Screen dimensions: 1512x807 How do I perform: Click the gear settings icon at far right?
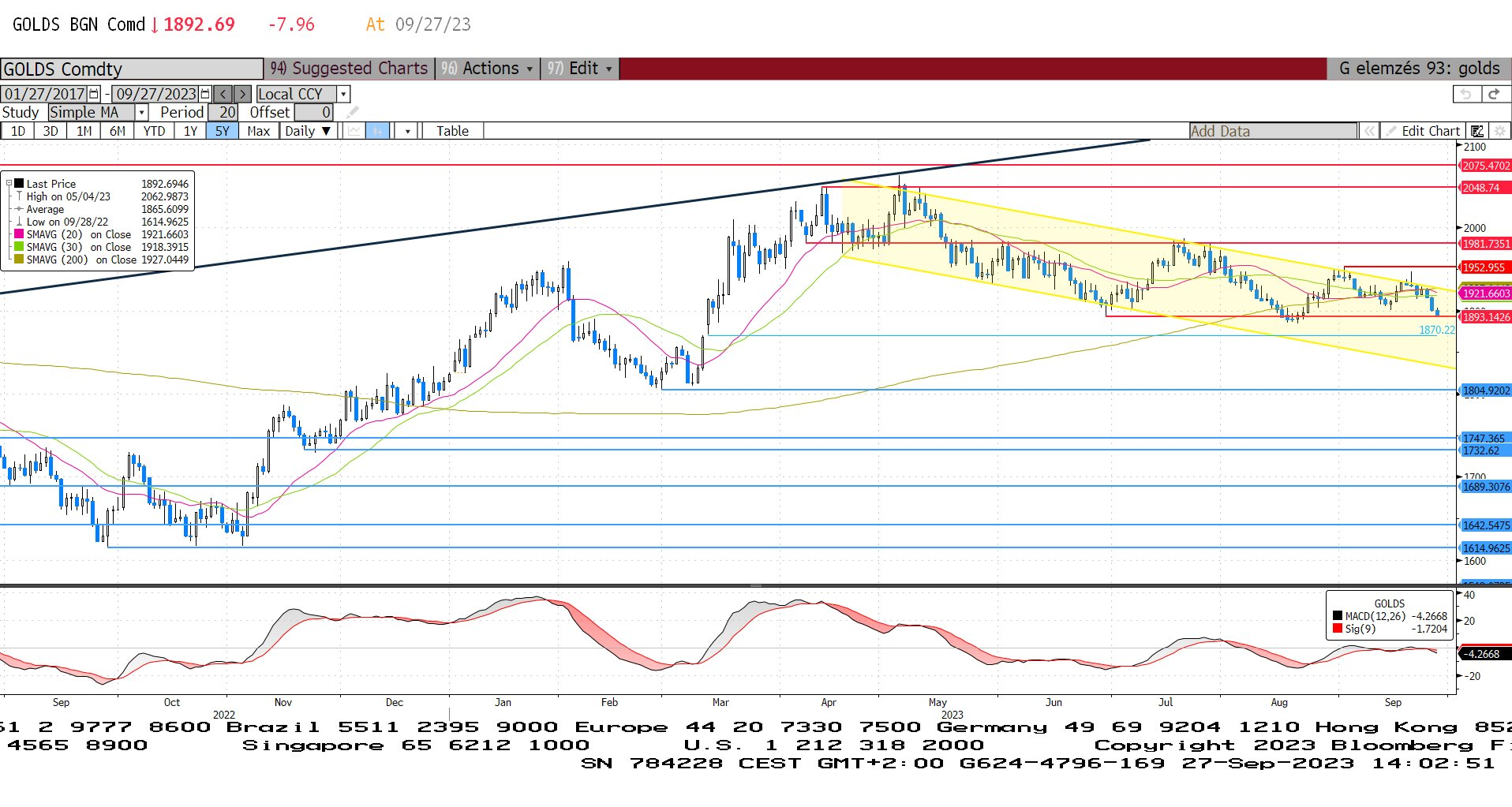click(1499, 131)
